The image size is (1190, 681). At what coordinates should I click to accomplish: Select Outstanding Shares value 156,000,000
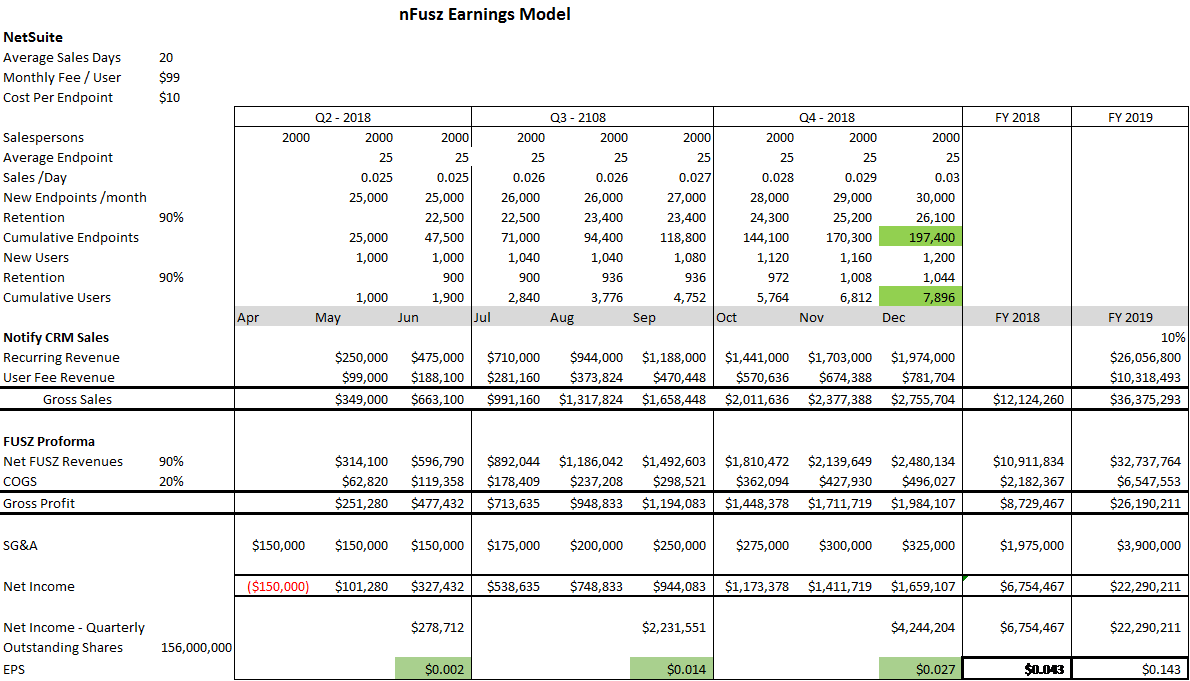[196, 648]
